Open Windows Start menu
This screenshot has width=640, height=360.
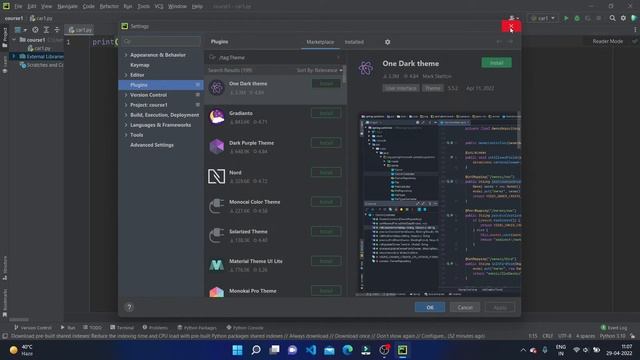coord(237,350)
